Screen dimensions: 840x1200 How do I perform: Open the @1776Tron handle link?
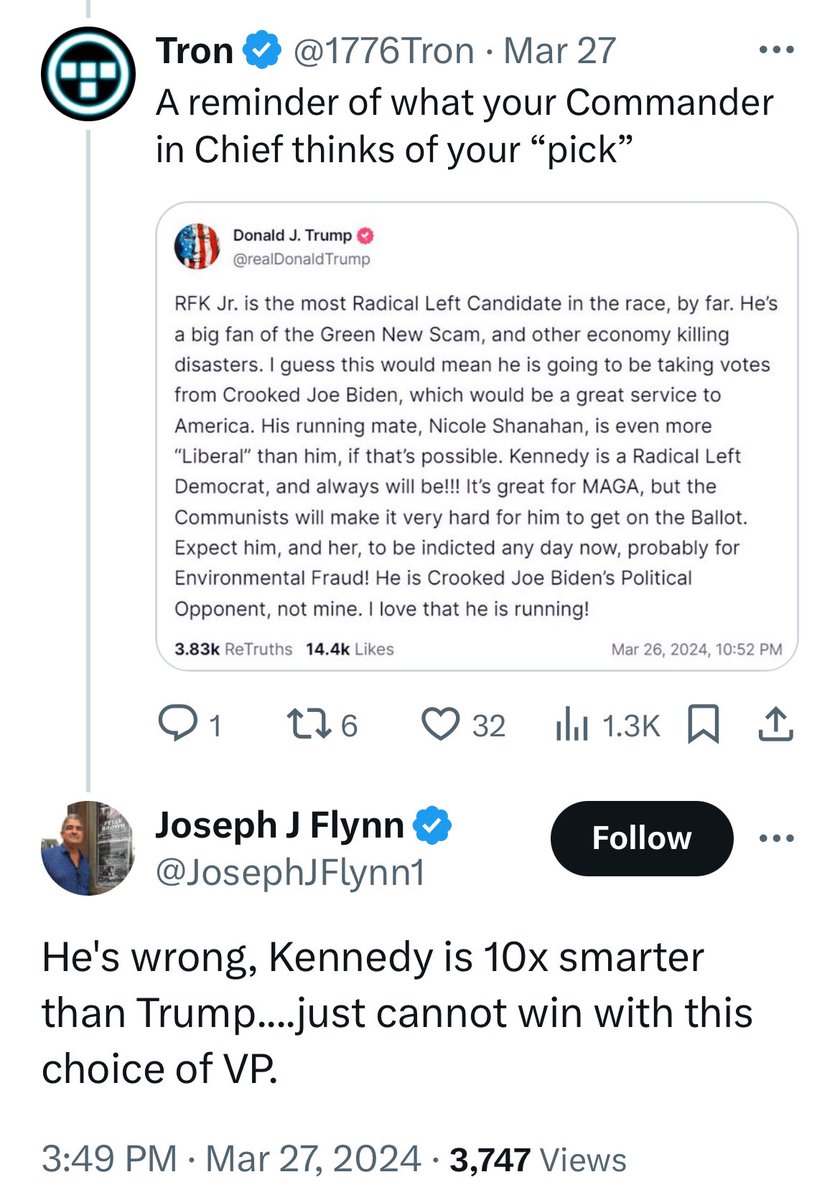coord(383,50)
